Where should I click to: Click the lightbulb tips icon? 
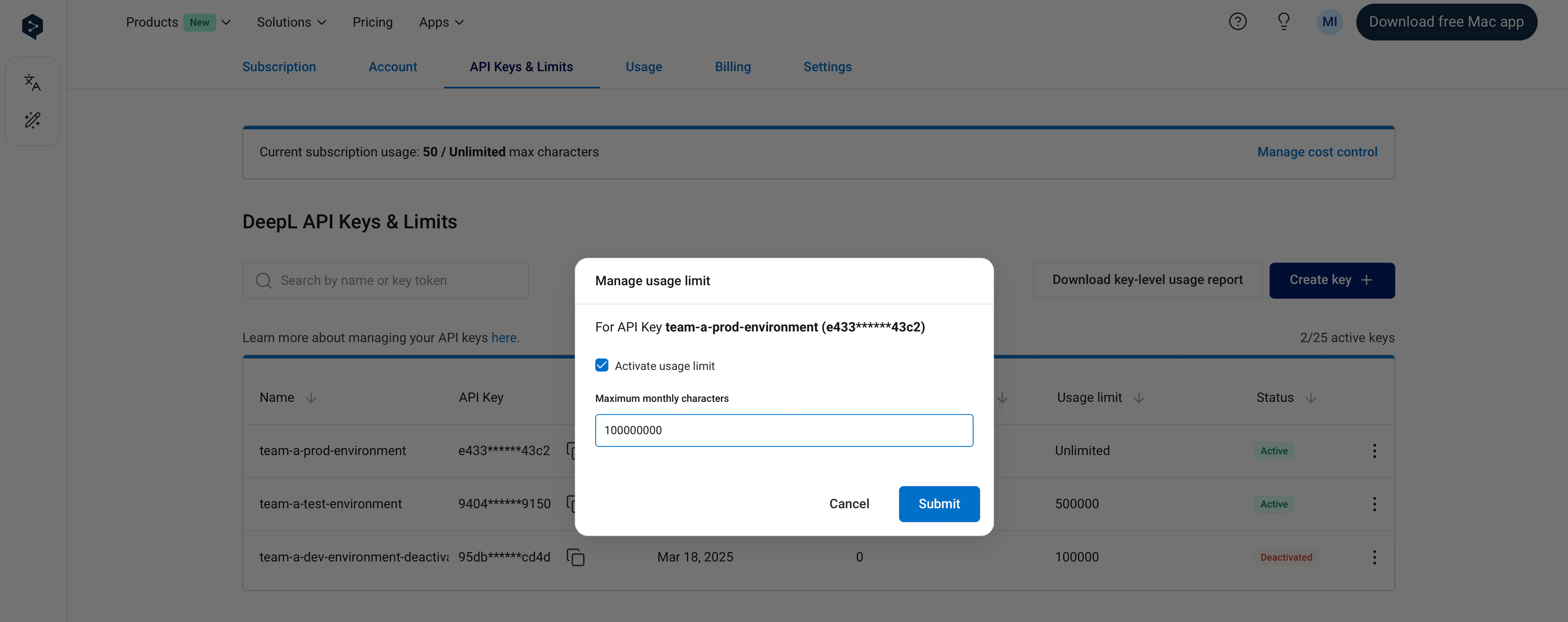pyautogui.click(x=1283, y=22)
